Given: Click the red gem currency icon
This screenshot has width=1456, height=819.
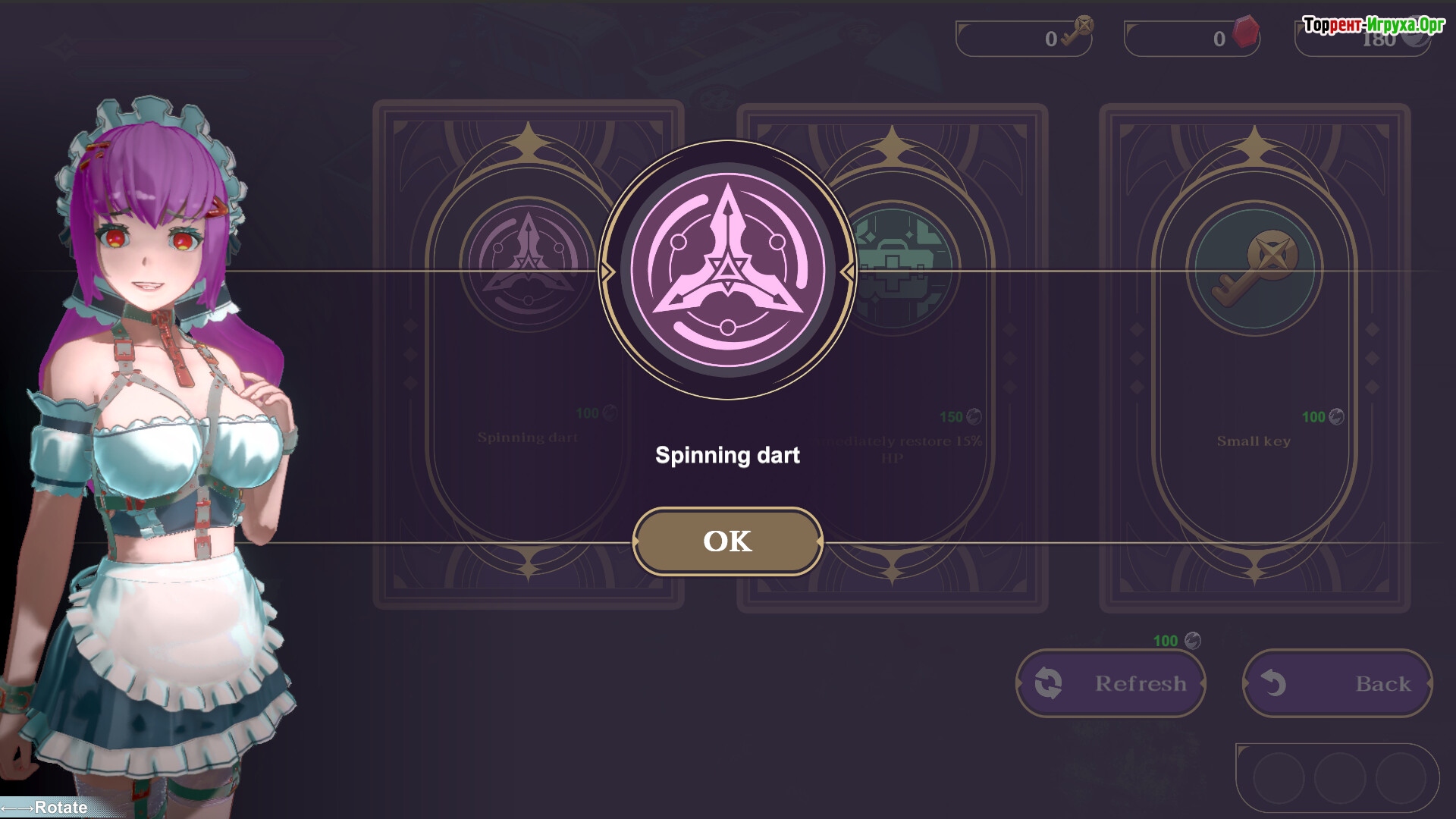Looking at the screenshot, I should click(1244, 33).
